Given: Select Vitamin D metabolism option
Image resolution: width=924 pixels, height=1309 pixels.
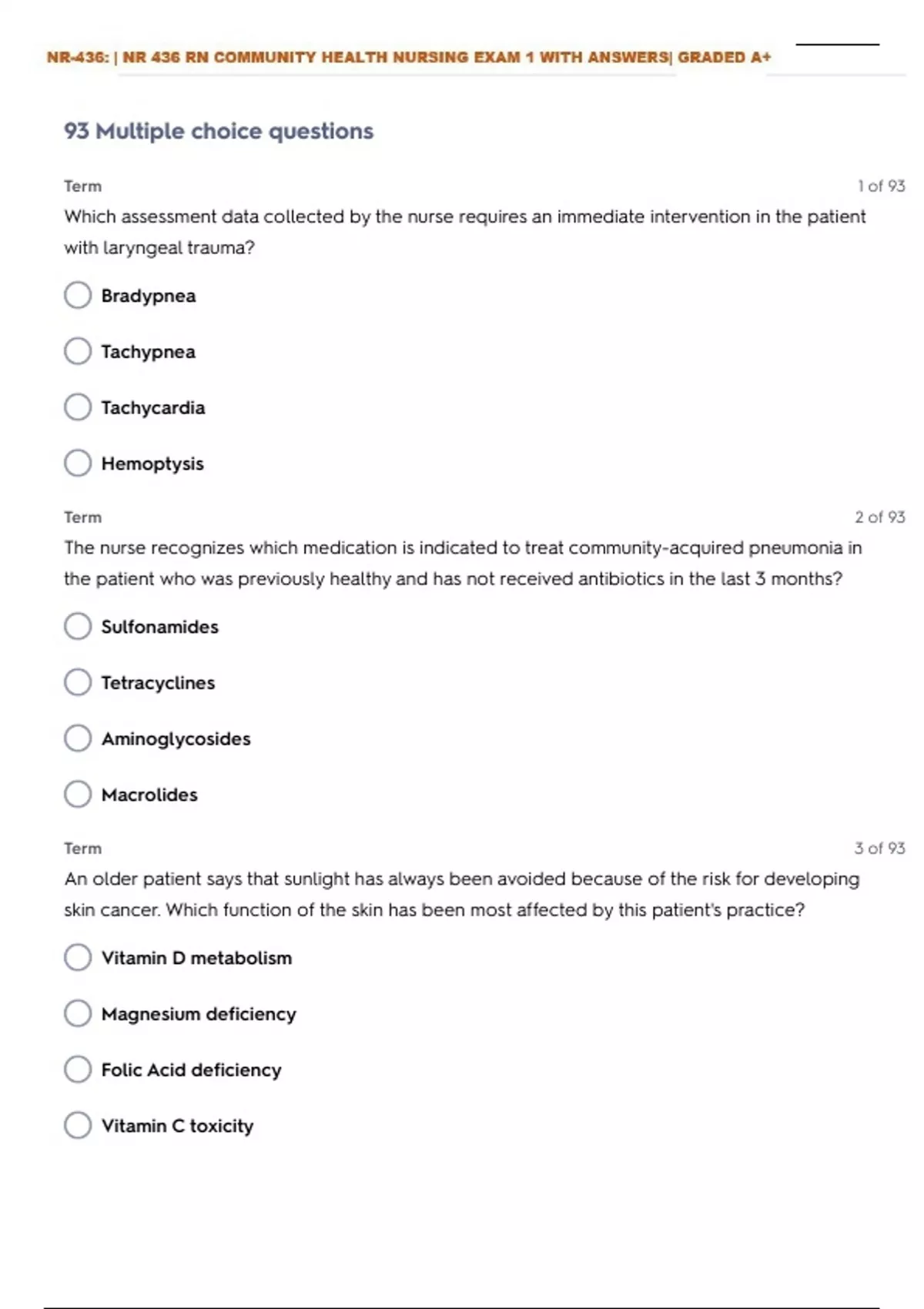Looking at the screenshot, I should pos(78,958).
